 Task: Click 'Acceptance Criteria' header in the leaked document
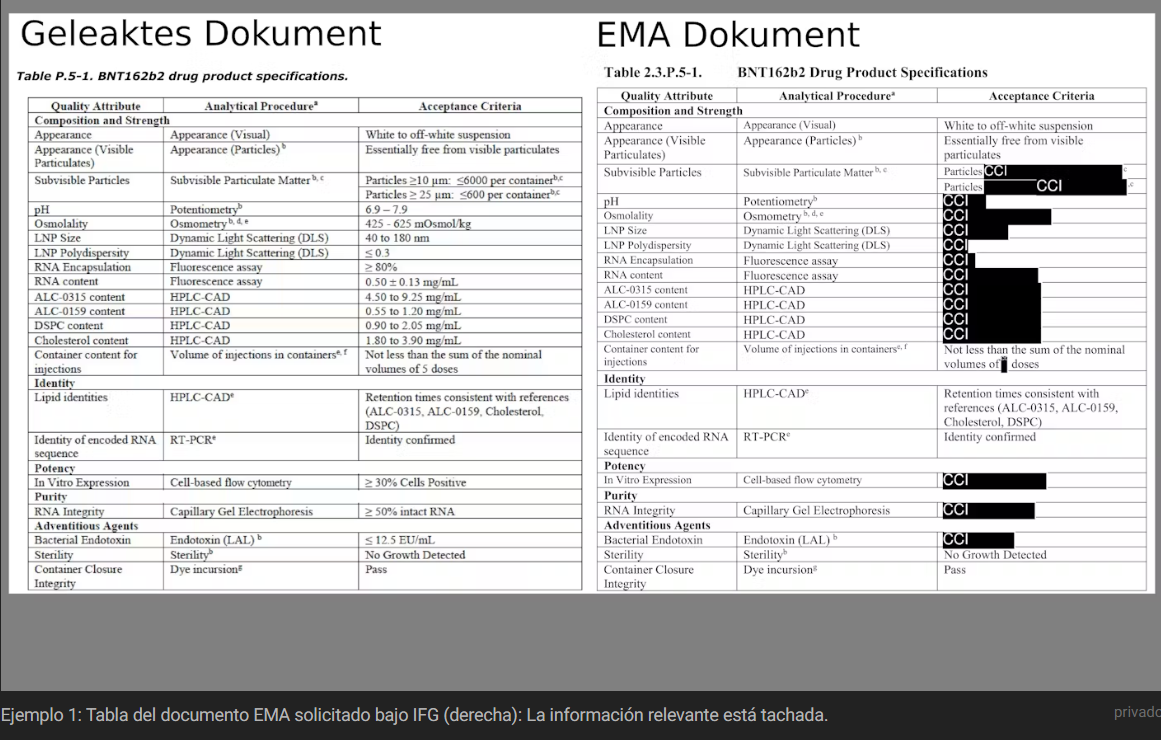[470, 106]
